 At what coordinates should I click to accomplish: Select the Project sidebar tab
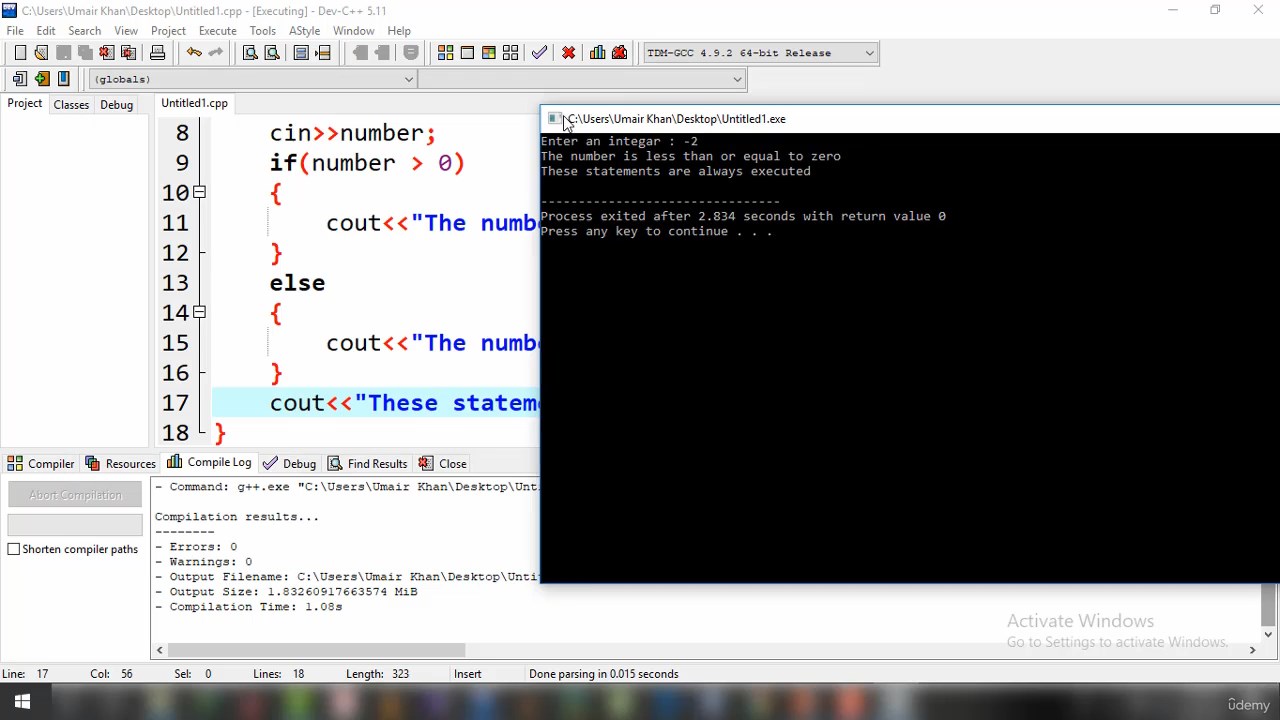pos(25,104)
